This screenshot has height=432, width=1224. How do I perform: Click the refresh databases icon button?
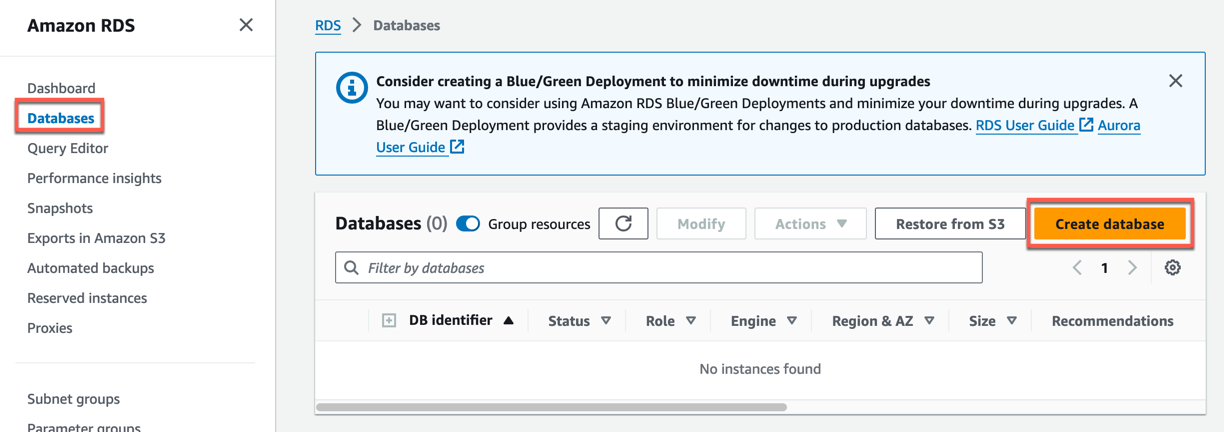coord(623,224)
